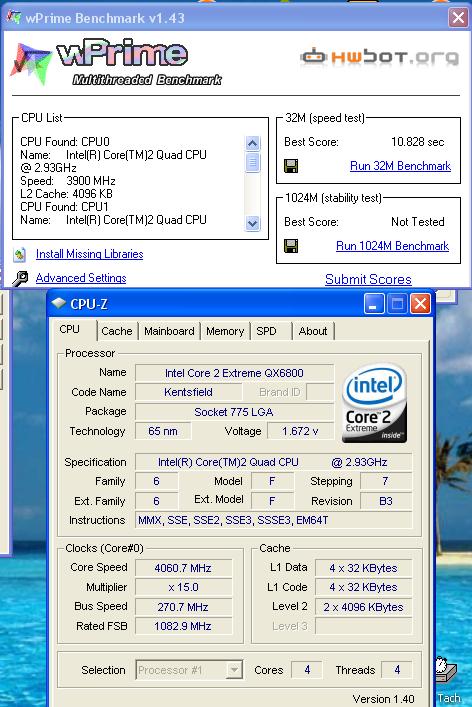Click the Revision value B3

tap(386, 501)
